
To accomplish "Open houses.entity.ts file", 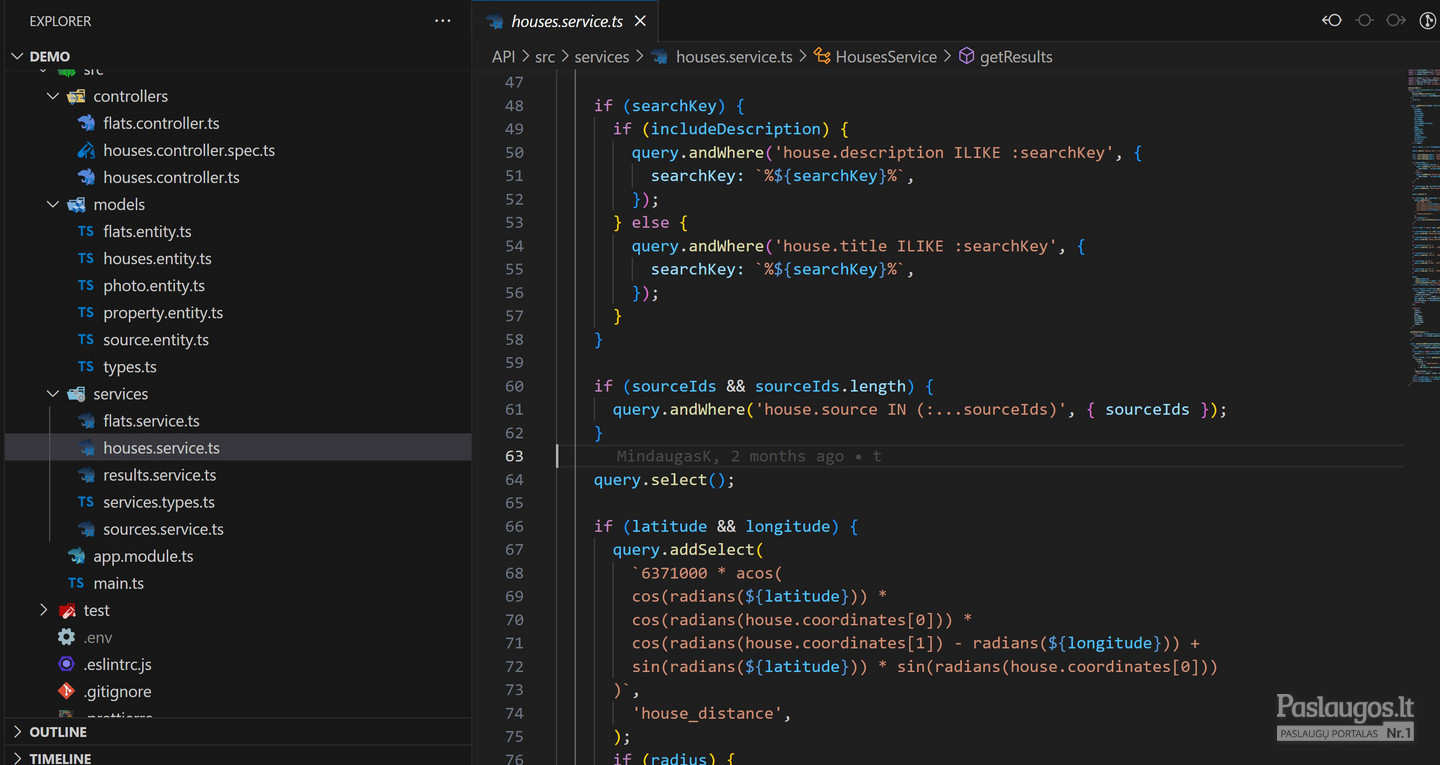I will (x=157, y=258).
